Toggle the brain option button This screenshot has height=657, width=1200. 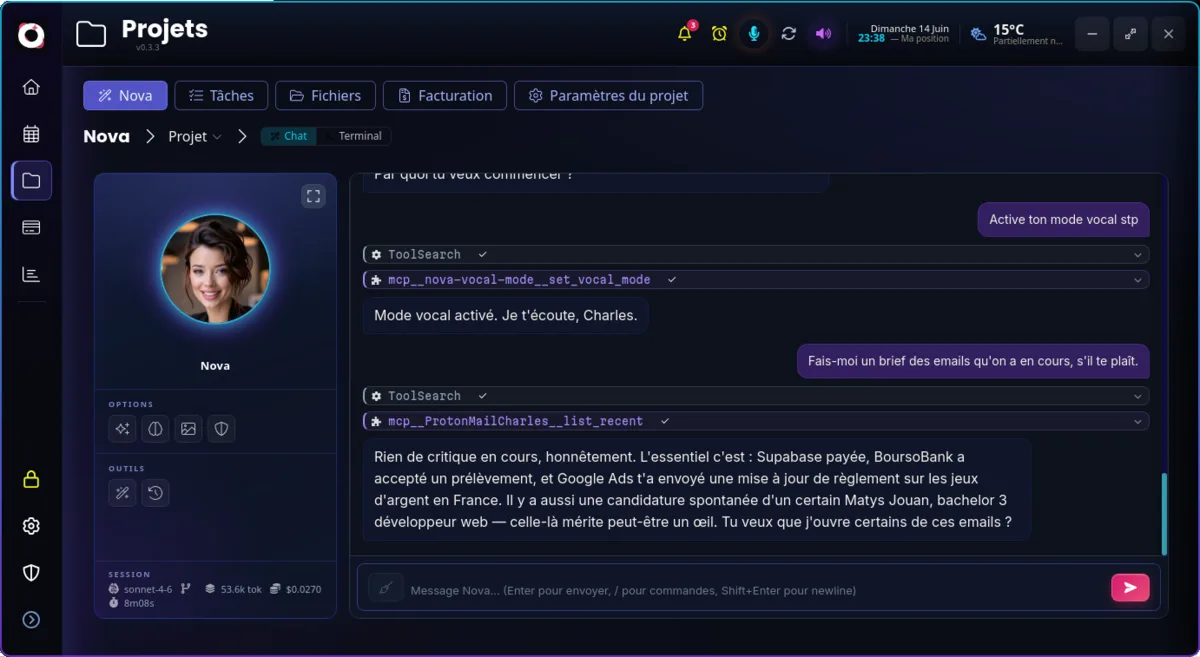click(x=155, y=429)
